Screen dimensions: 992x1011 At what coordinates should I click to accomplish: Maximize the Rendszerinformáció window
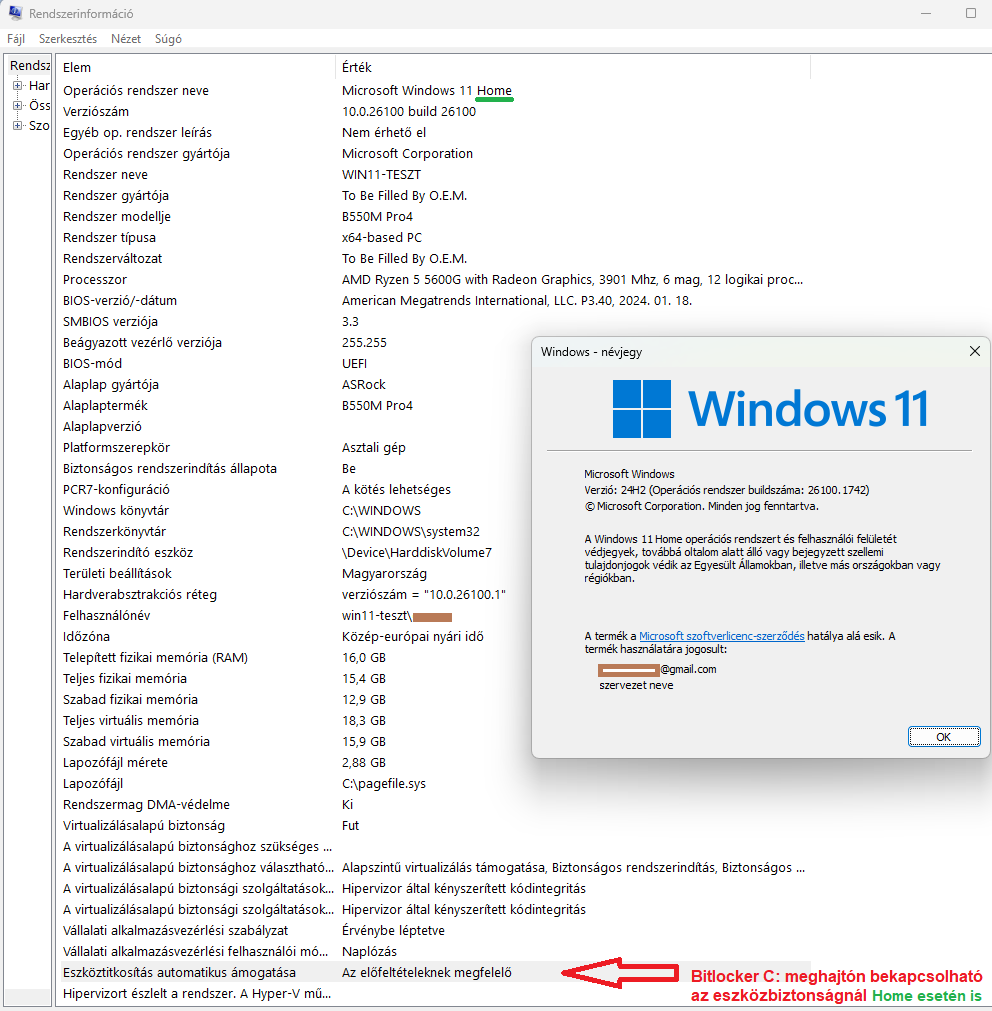971,13
